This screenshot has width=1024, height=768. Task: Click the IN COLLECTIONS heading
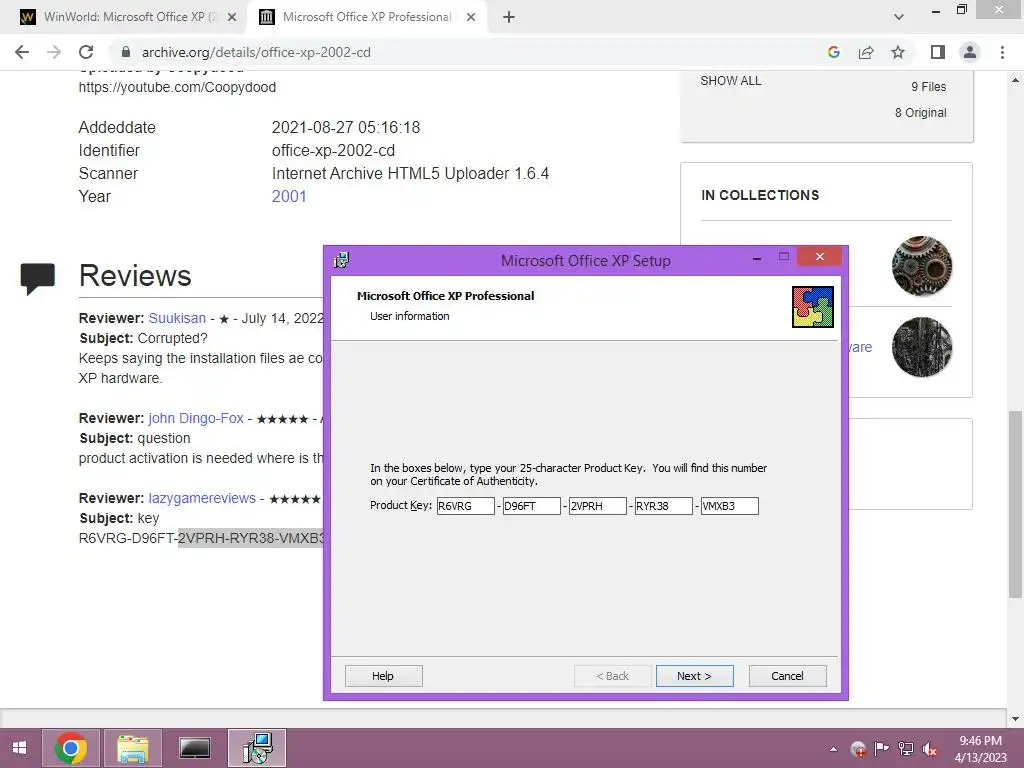[x=760, y=195]
